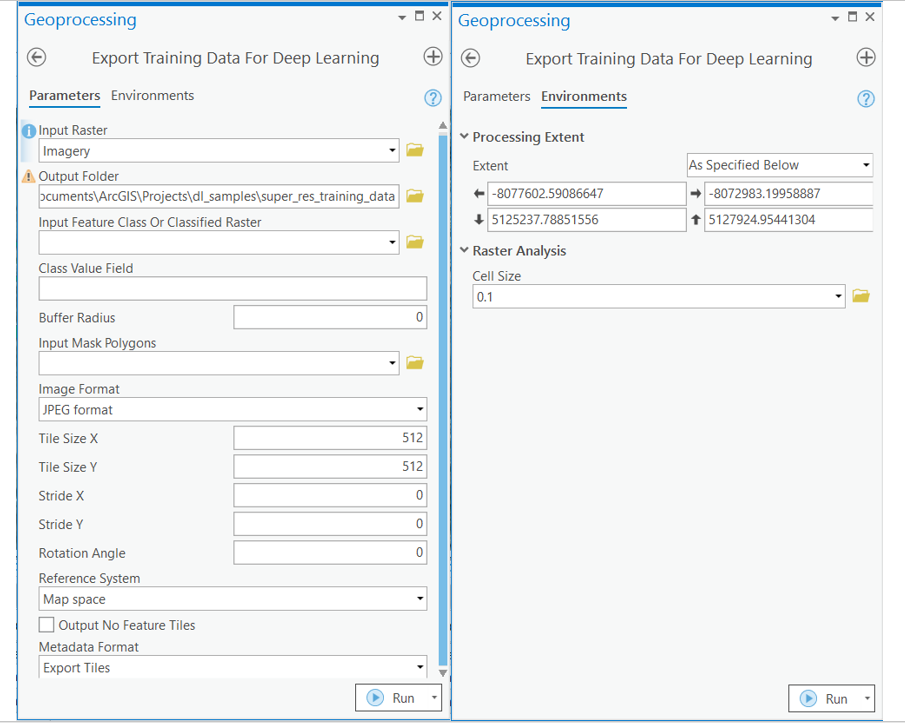Click the Parameters pane vertical scrollbar
The width and height of the screenshot is (905, 723).
(x=443, y=400)
